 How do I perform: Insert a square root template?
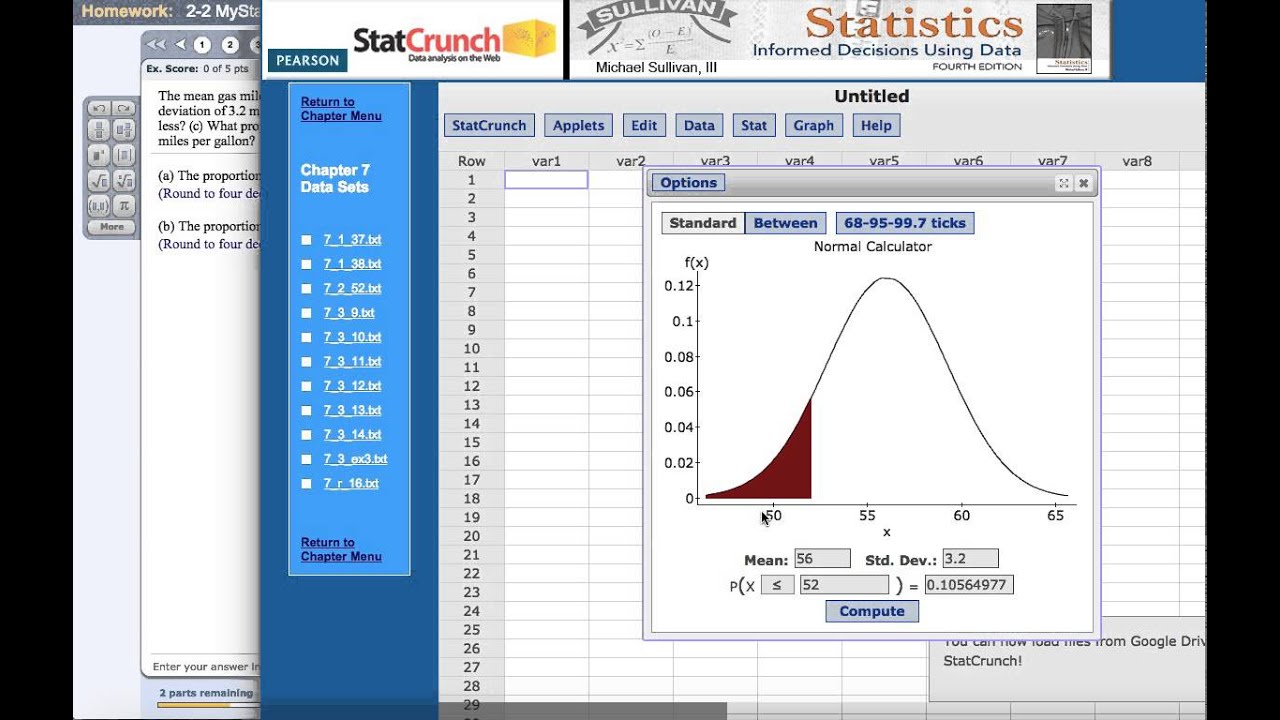99,181
